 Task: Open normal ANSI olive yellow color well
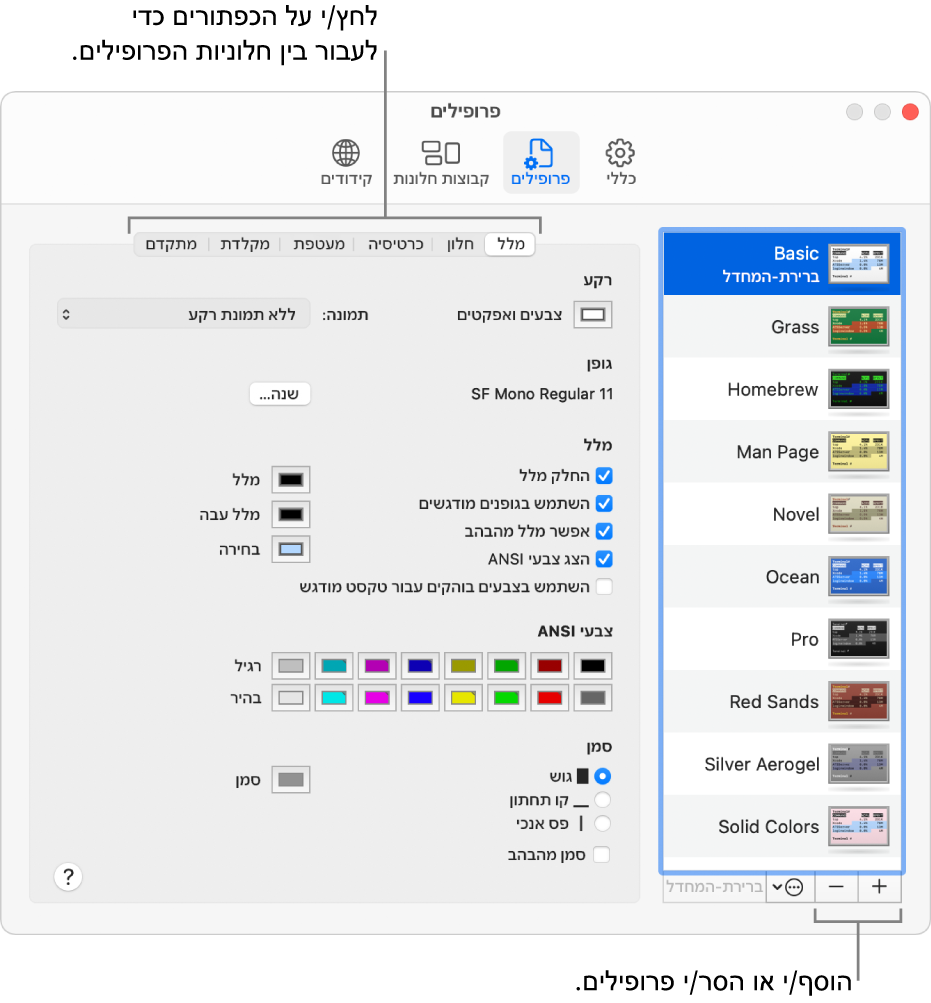[x=463, y=666]
